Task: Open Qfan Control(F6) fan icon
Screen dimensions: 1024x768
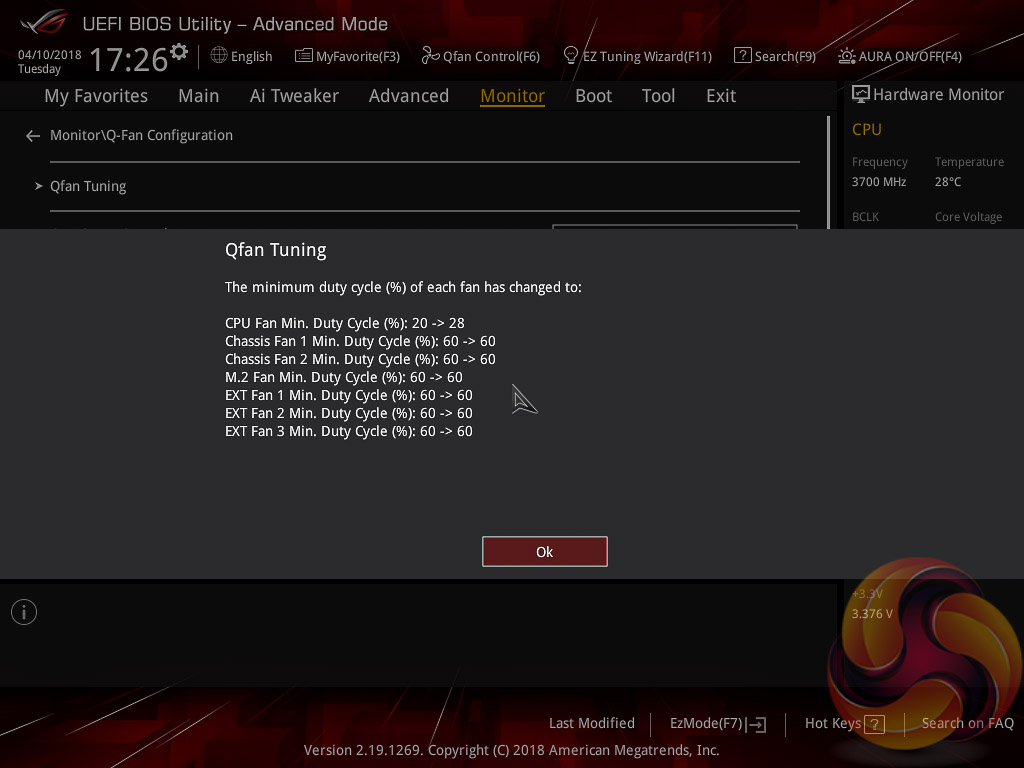Action: pyautogui.click(x=430, y=56)
